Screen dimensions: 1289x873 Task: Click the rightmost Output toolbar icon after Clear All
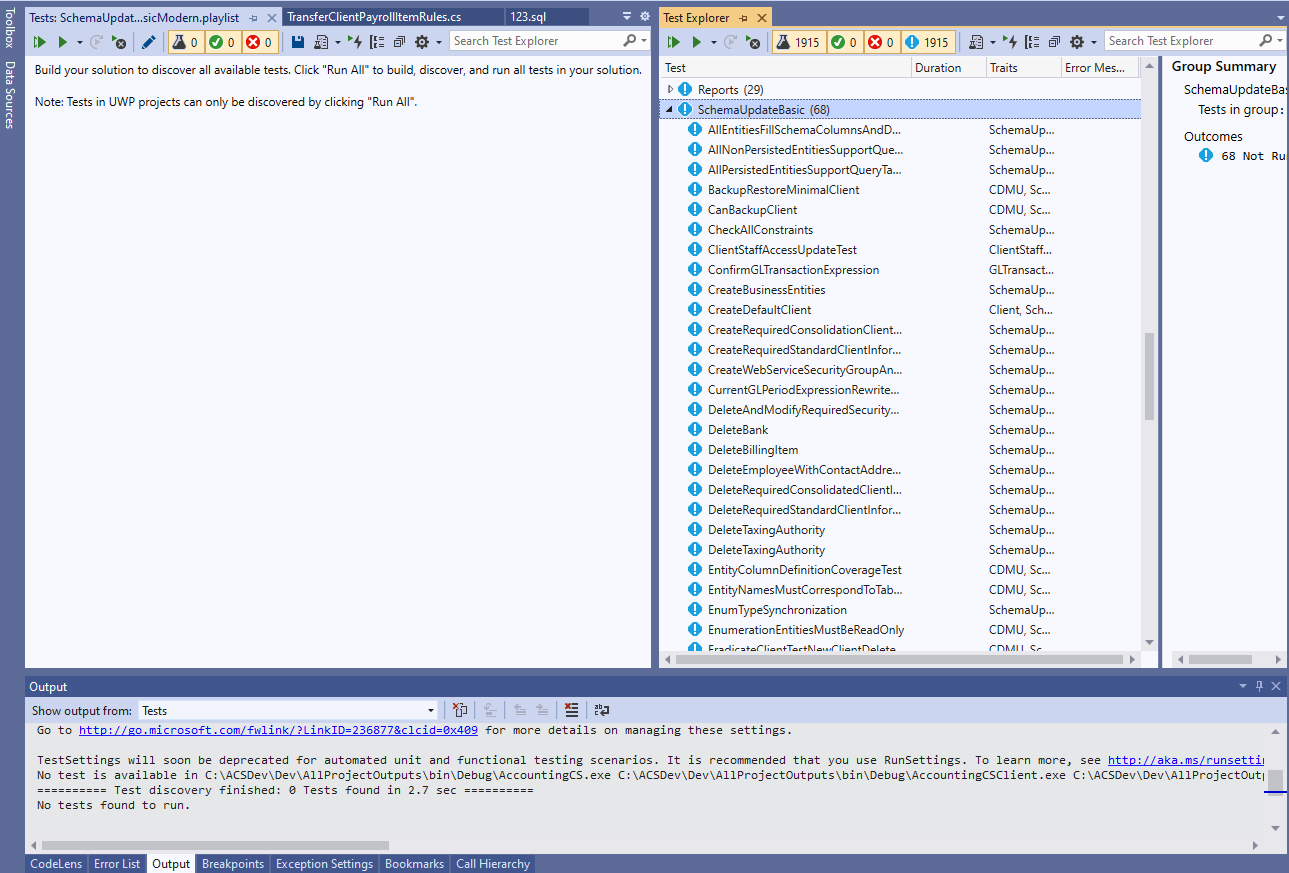coord(601,711)
